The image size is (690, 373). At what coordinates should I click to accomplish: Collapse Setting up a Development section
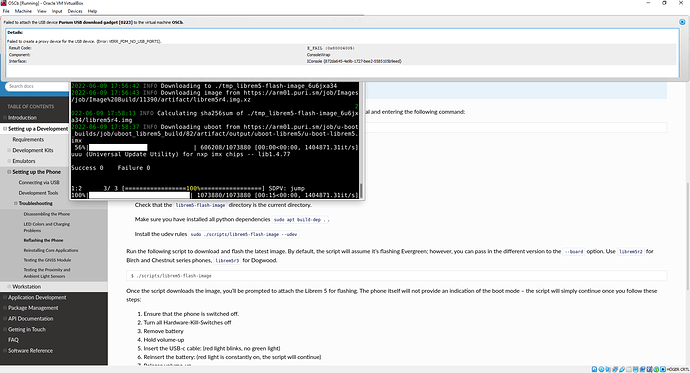coord(5,129)
